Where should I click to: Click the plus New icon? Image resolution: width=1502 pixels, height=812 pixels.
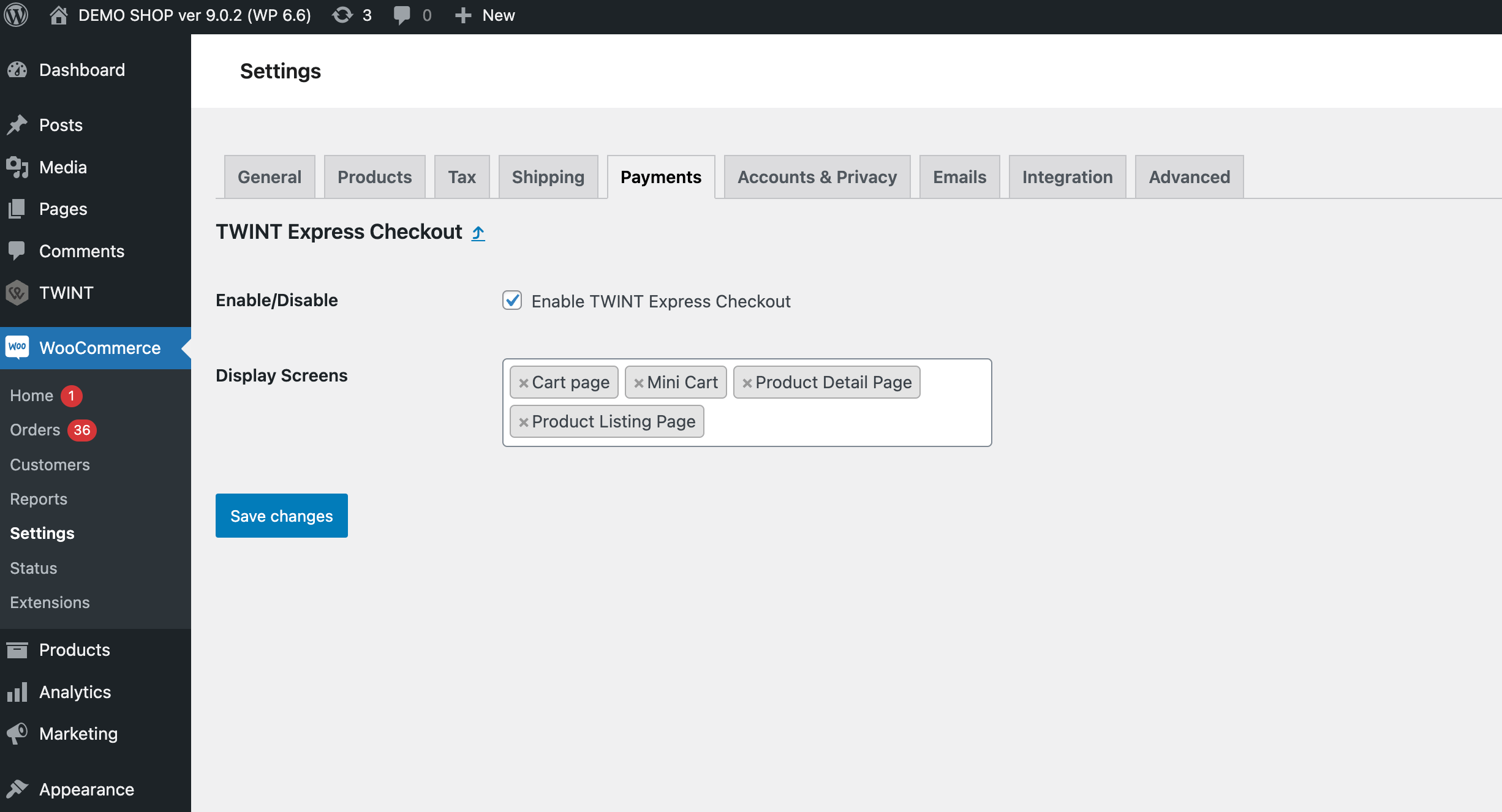[463, 15]
